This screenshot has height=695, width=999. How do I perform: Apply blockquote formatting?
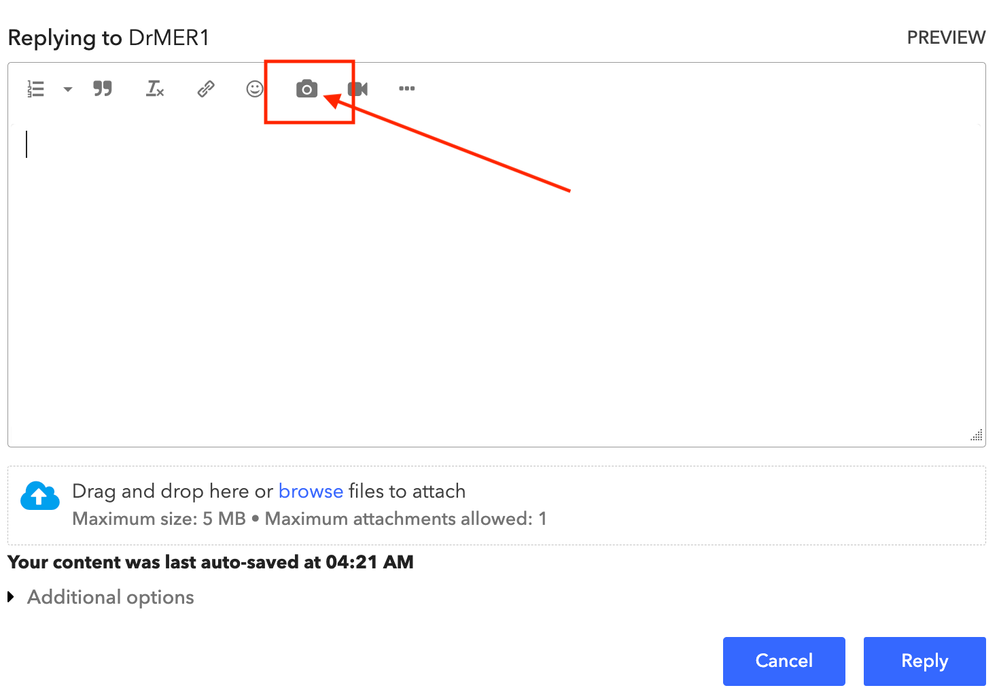coord(103,89)
